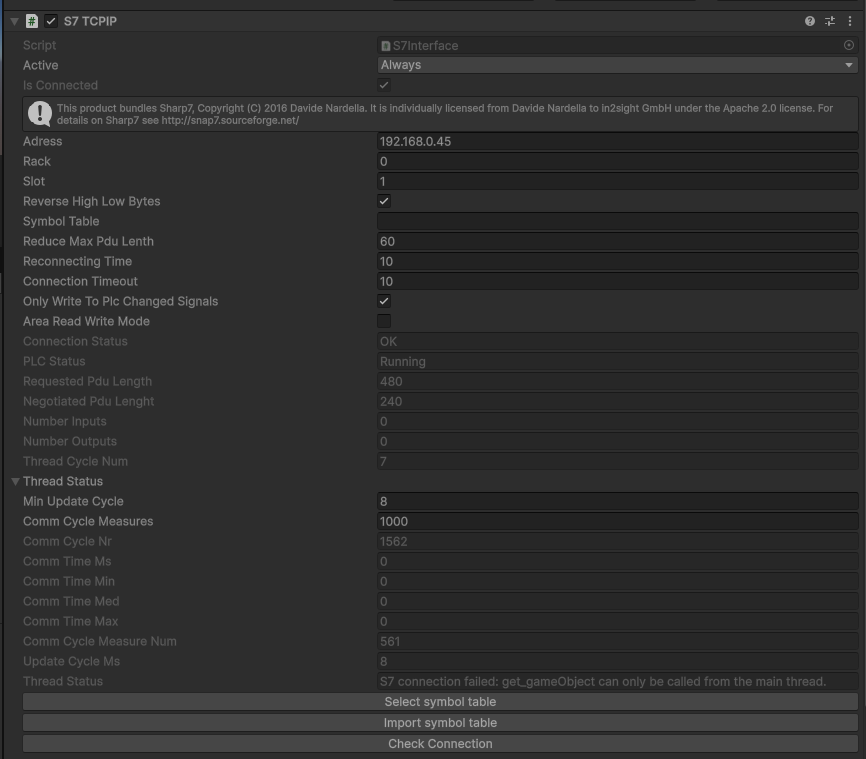Click the S7 TCPIP script hash icon
Screen dimensions: 866x759
pos(32,21)
